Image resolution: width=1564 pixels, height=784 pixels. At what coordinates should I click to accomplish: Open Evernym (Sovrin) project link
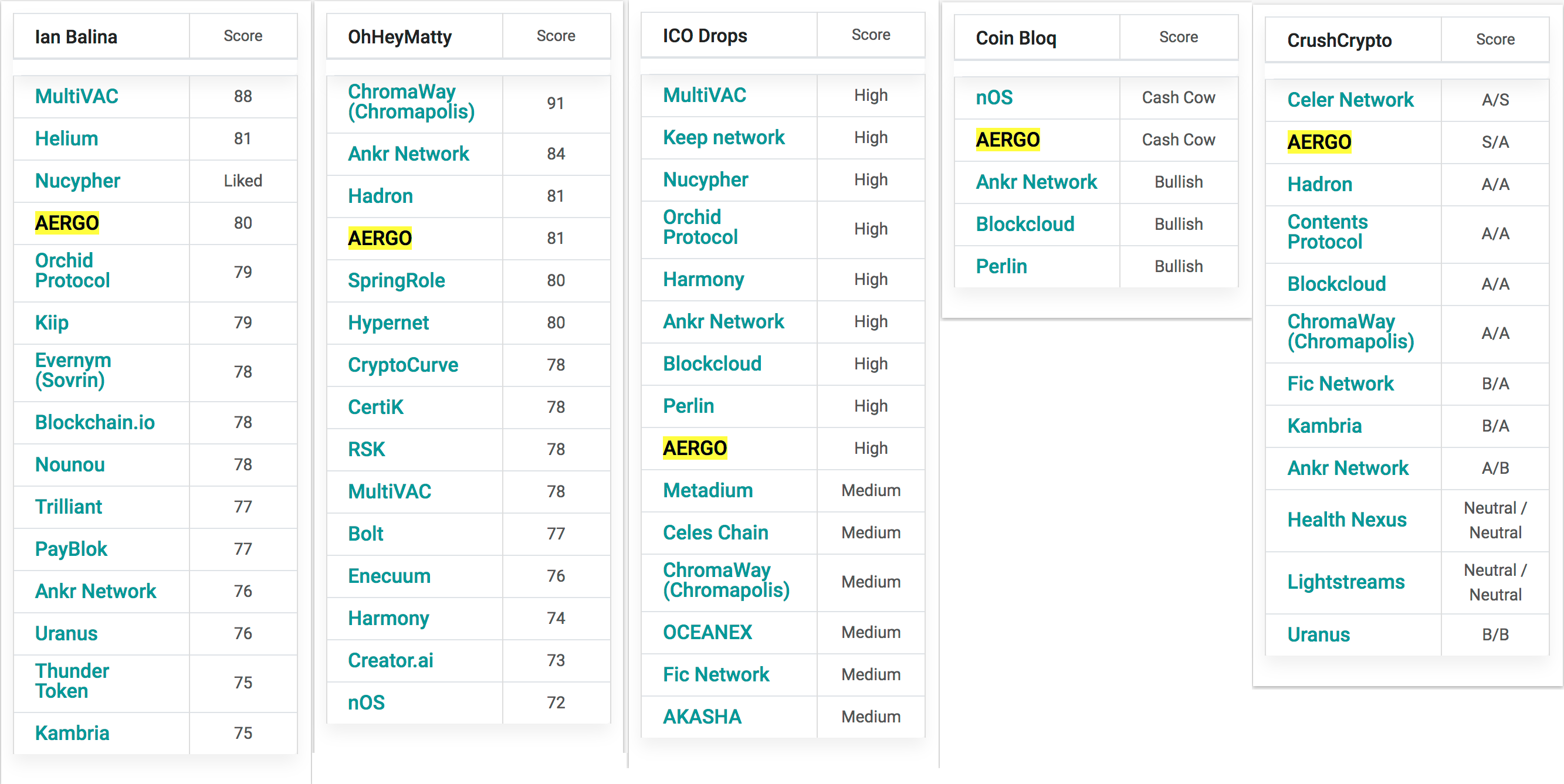[x=73, y=370]
